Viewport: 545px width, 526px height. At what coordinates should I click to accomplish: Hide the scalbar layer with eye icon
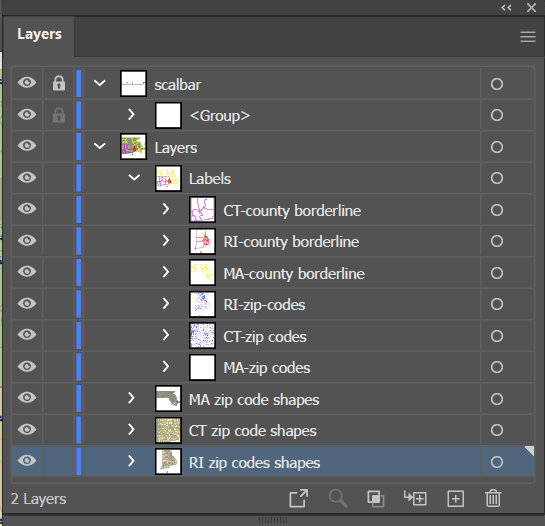(27, 83)
